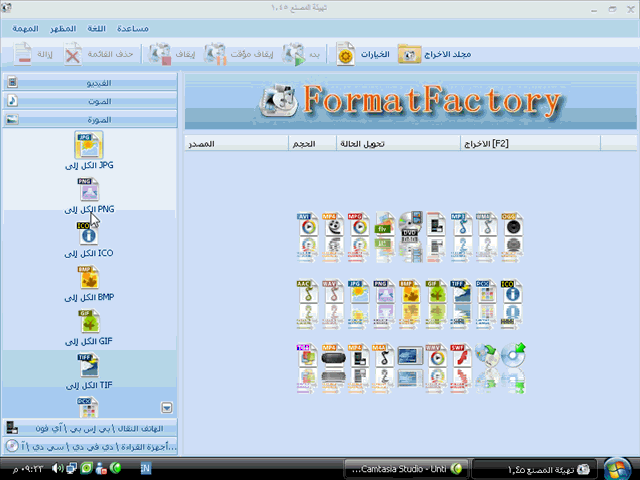Select the الكل إلى BMP icon
The image size is (640, 480).
[x=89, y=278]
